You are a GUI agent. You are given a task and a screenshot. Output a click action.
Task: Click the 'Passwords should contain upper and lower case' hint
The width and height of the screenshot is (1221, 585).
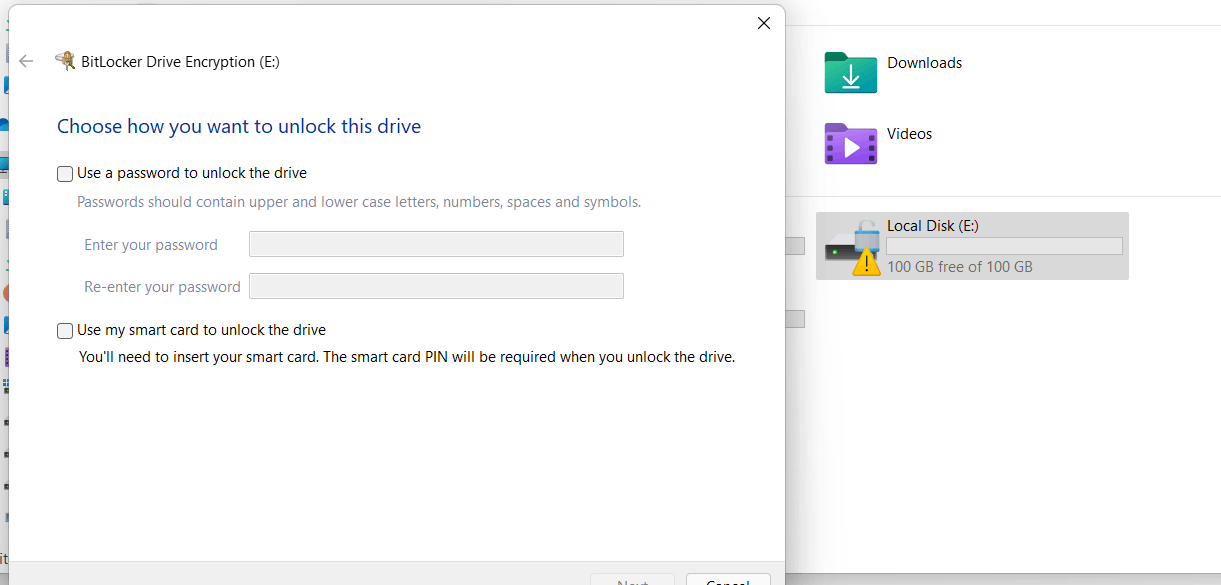point(359,202)
